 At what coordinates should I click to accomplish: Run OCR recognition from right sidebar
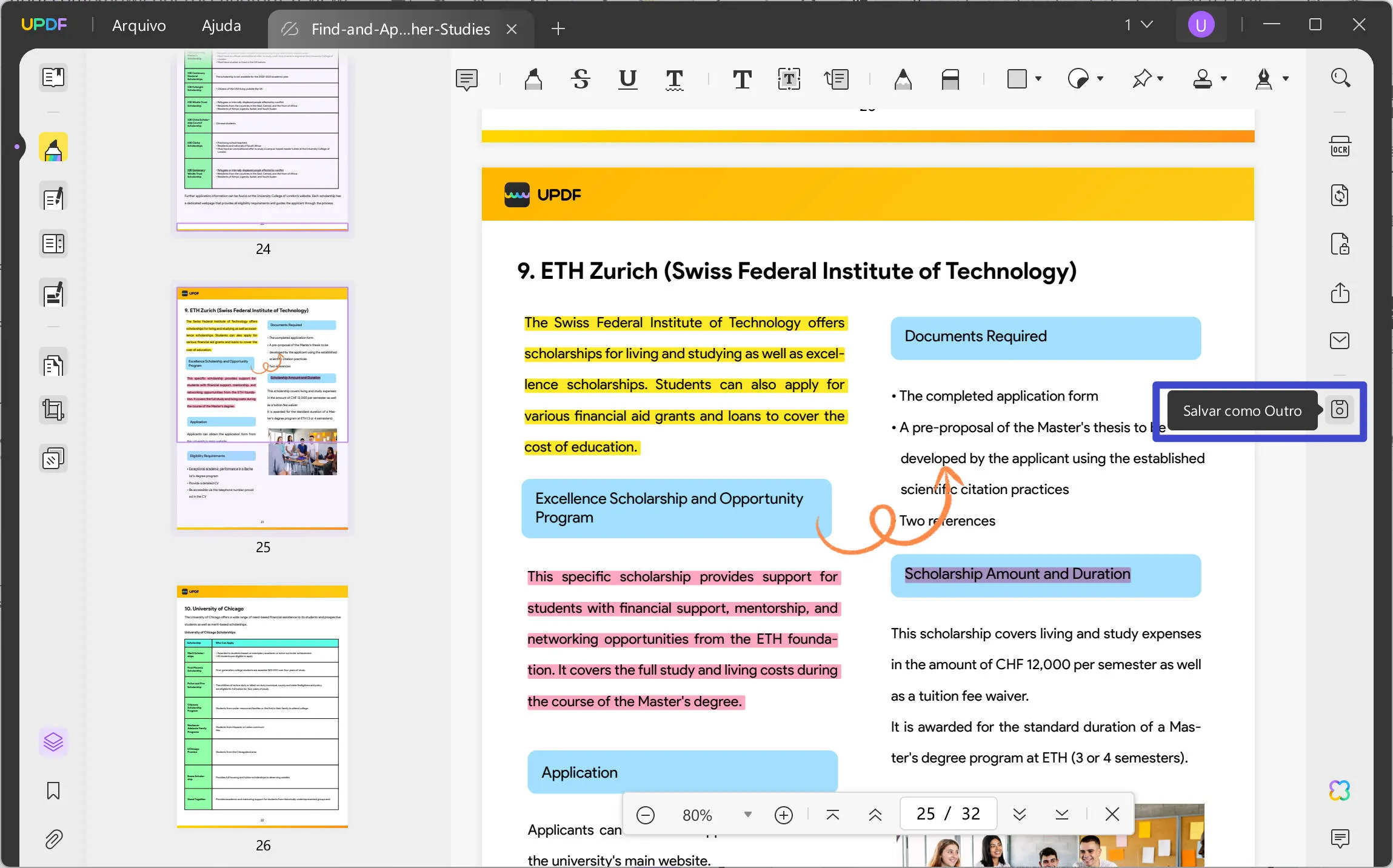tap(1340, 147)
